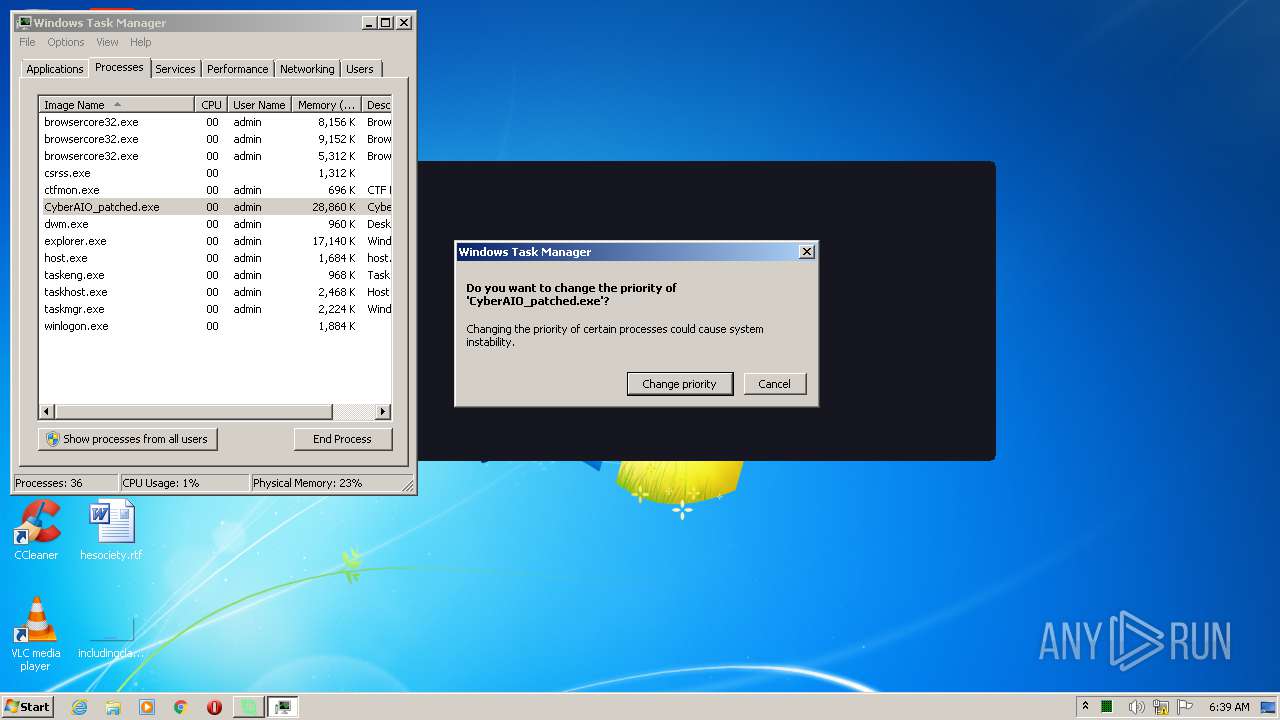Click the Task Manager taskbar button
1280x720 pixels.
[282, 707]
